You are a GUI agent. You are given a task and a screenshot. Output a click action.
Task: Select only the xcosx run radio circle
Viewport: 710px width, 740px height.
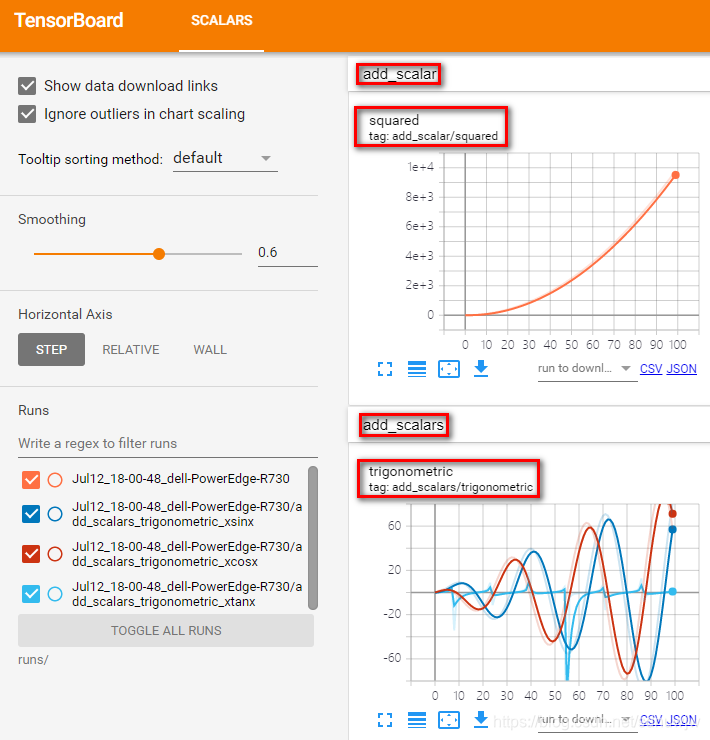point(55,554)
